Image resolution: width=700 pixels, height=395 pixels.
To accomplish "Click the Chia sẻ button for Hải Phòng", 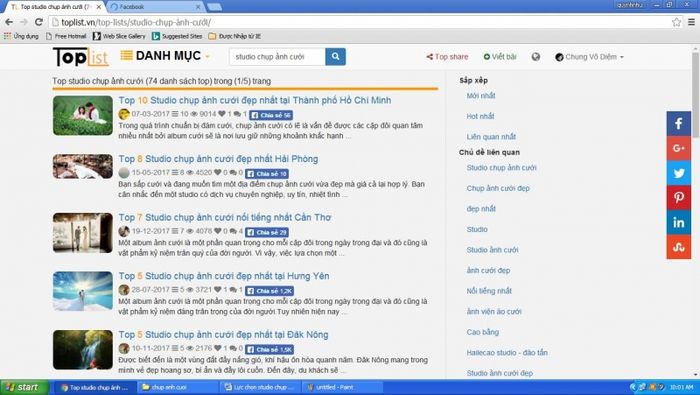I will (267, 174).
